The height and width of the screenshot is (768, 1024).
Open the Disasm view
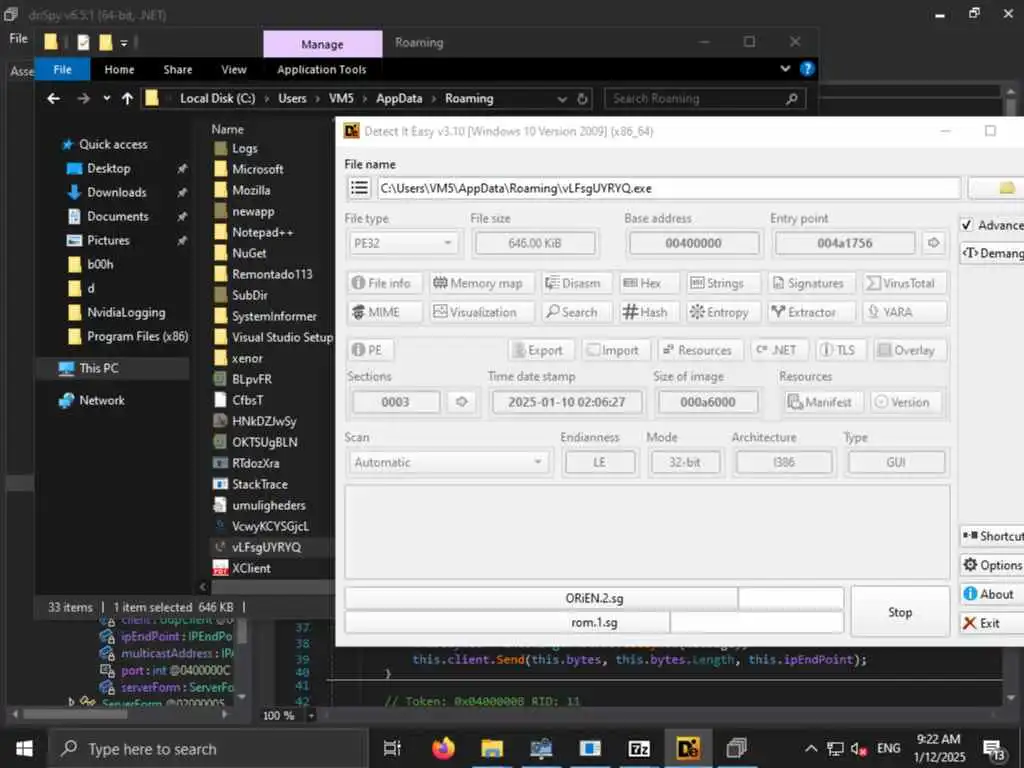pos(576,283)
